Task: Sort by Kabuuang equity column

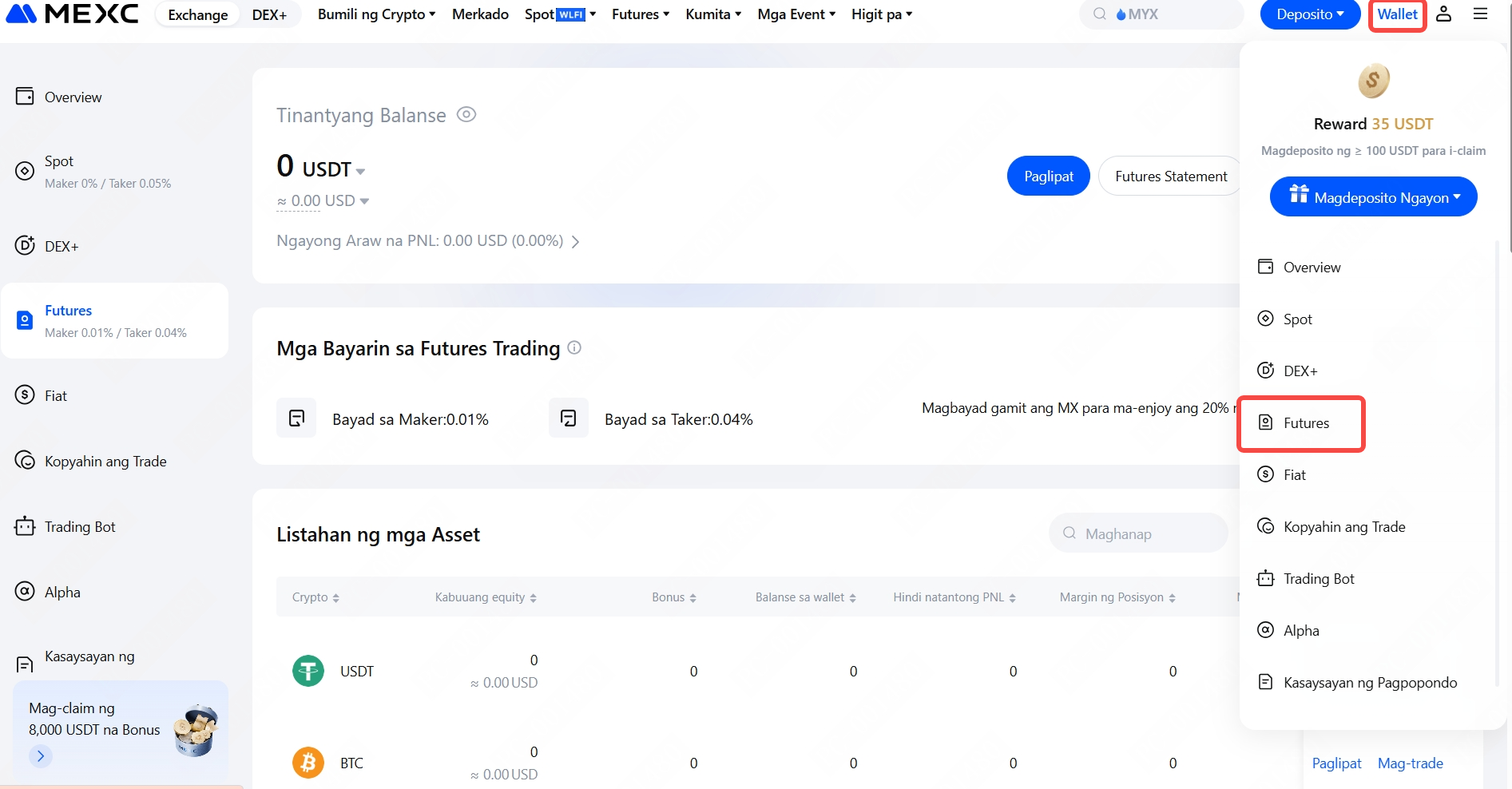Action: coord(486,597)
